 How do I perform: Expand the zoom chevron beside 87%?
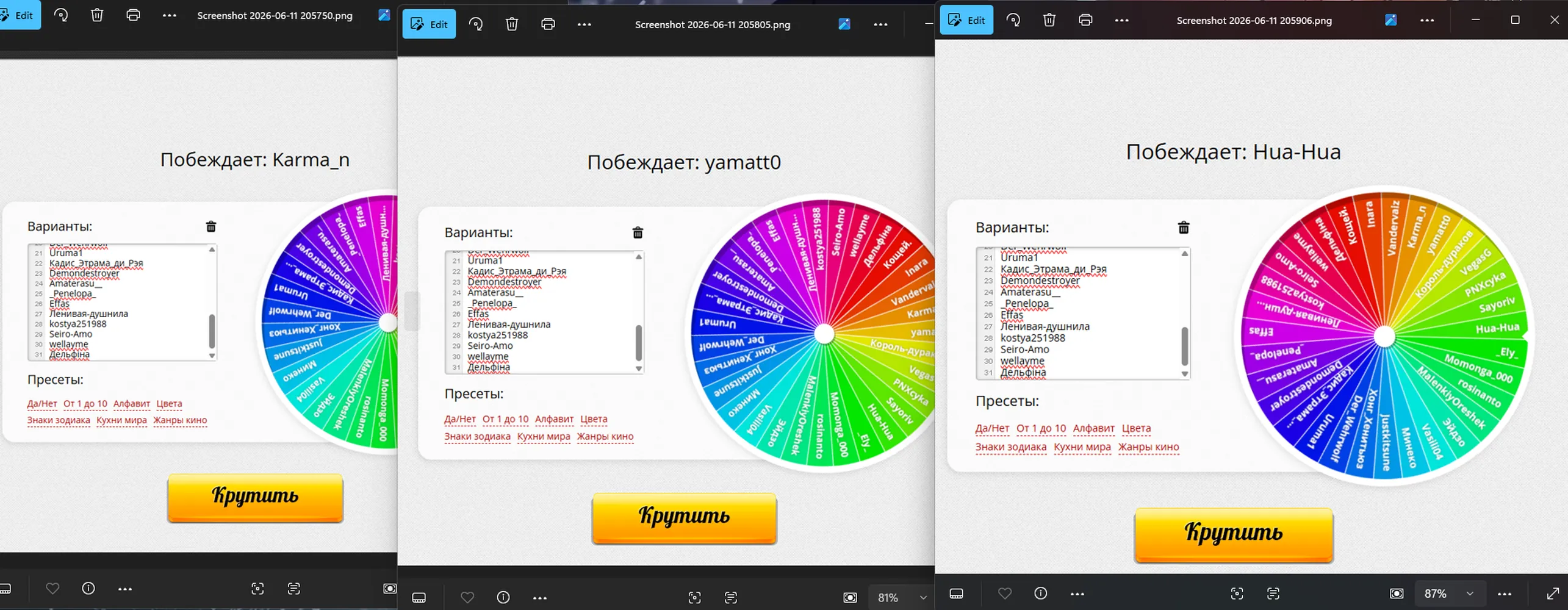click(1470, 594)
